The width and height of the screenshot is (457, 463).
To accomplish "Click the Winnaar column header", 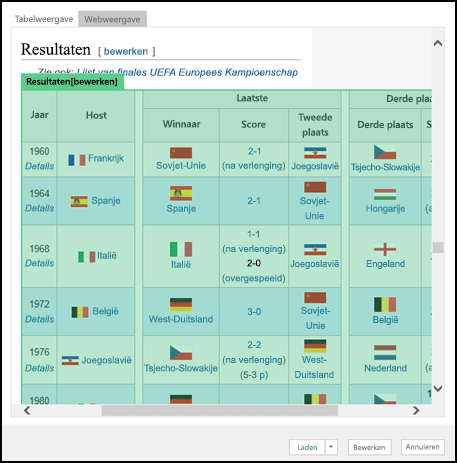I will 181,125.
